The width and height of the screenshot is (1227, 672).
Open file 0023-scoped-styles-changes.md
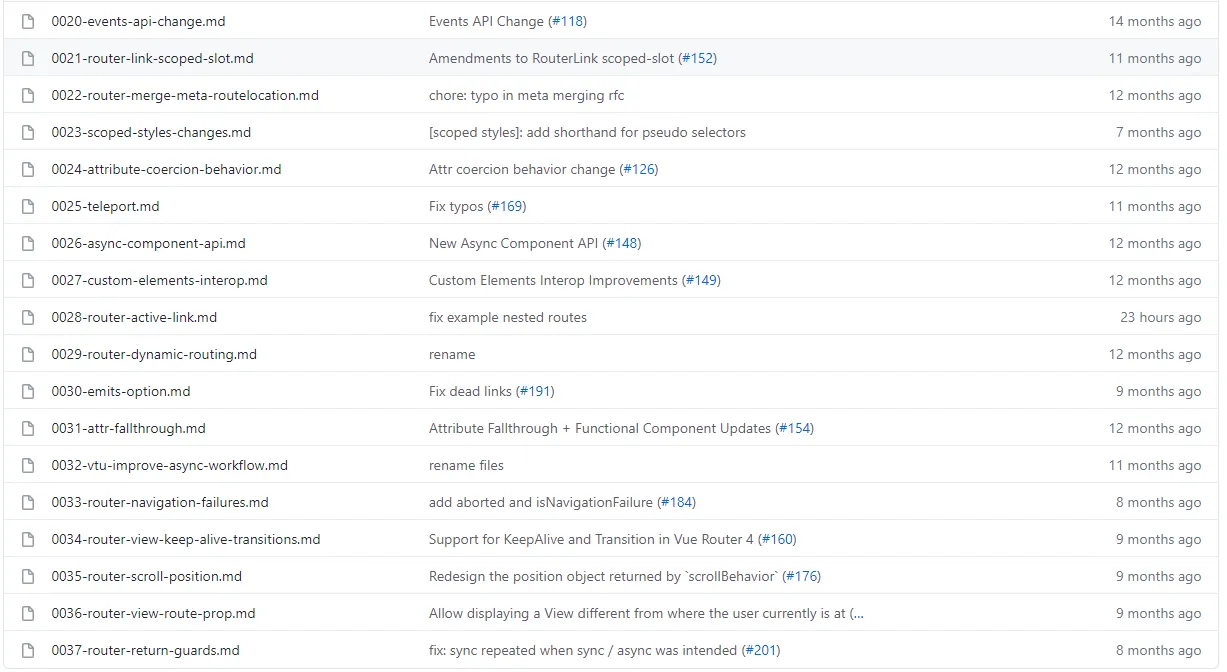tap(151, 132)
